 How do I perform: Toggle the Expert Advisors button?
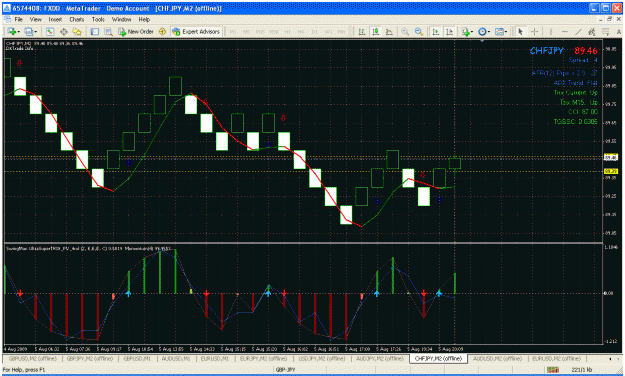click(196, 31)
